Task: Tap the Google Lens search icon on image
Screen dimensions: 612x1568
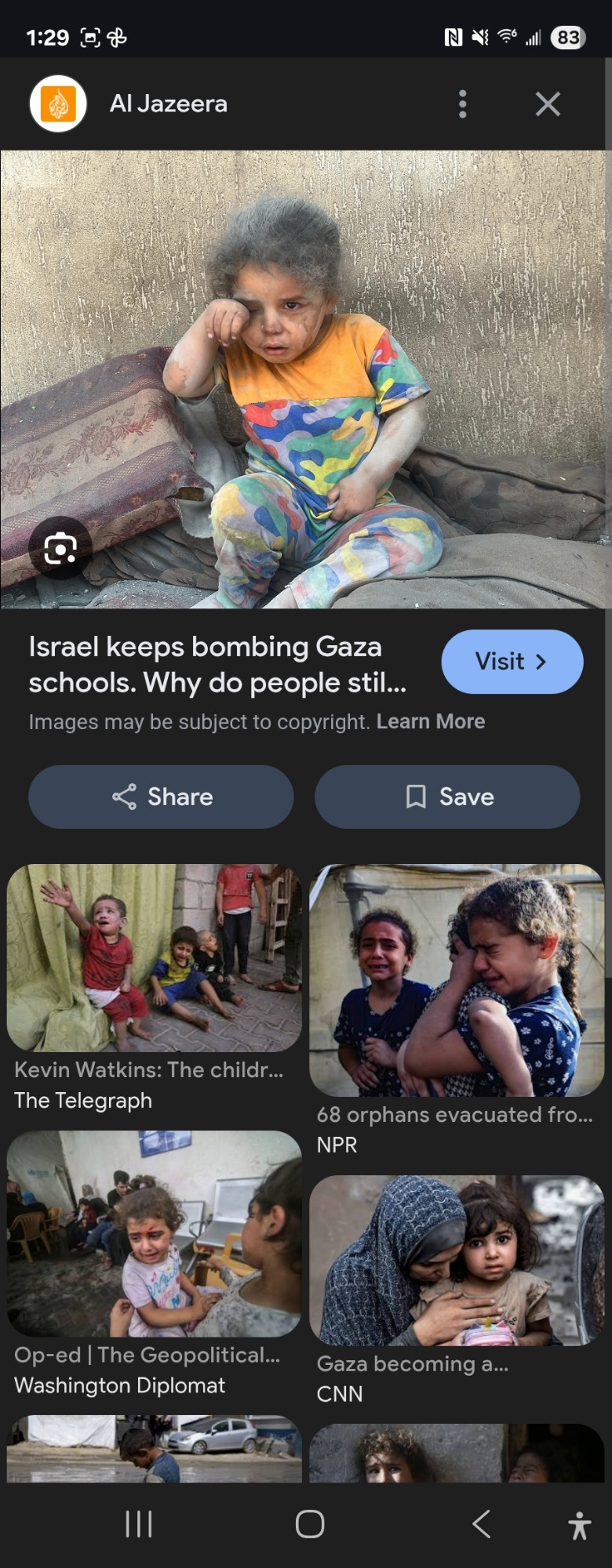Action: 61,548
